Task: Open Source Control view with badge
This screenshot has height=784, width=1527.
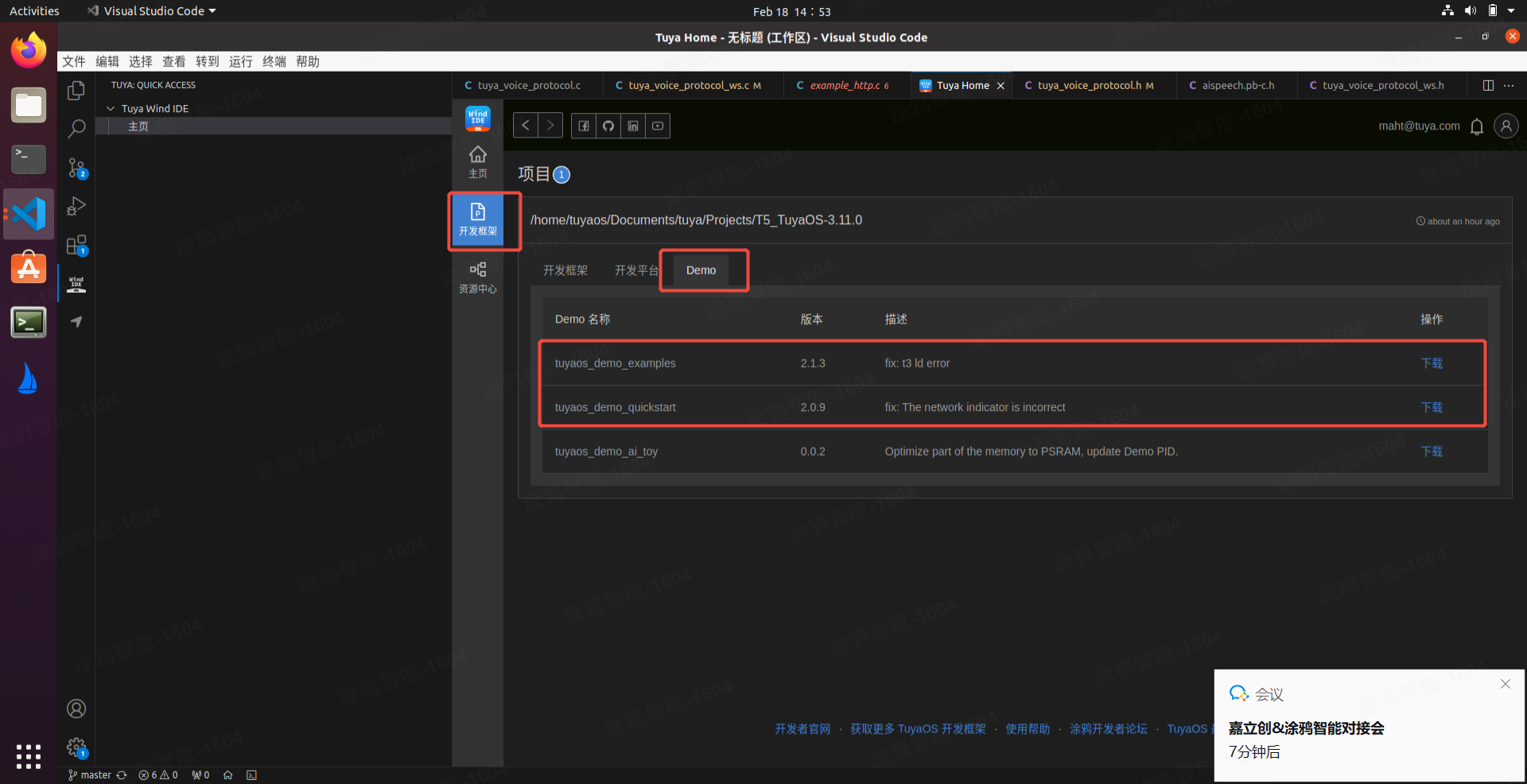Action: point(76,168)
